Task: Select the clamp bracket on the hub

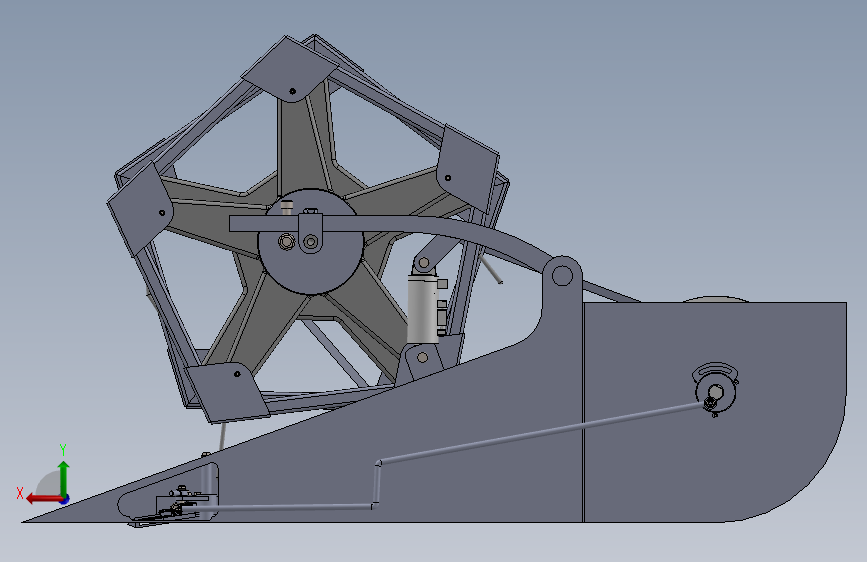Action: [x=310, y=231]
